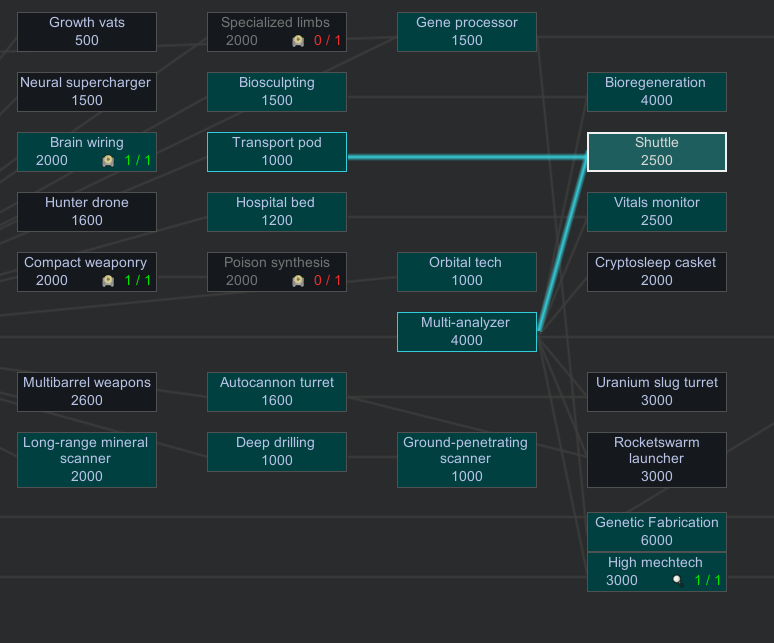The image size is (774, 643).
Task: Select the Multi-analyzer research node
Action: click(x=467, y=332)
